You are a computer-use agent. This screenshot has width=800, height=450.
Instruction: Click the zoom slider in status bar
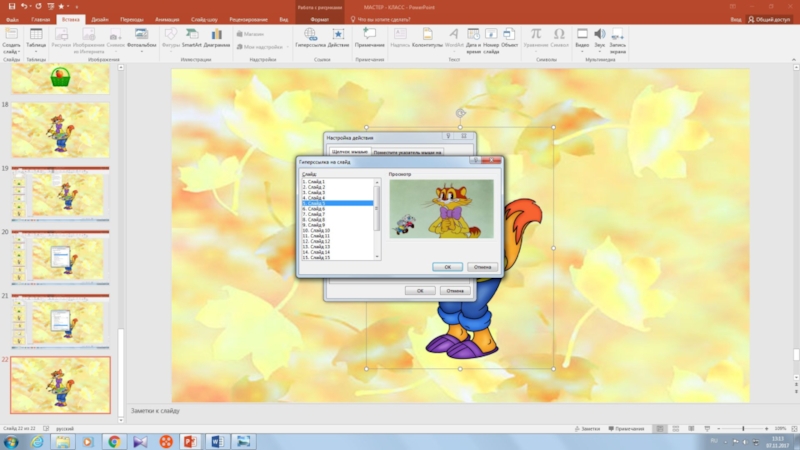click(x=742, y=428)
